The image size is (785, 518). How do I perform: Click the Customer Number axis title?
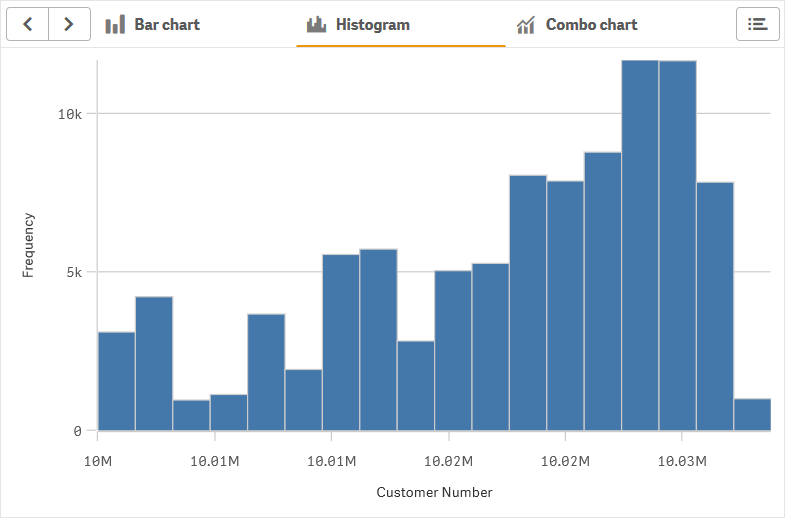click(x=434, y=492)
